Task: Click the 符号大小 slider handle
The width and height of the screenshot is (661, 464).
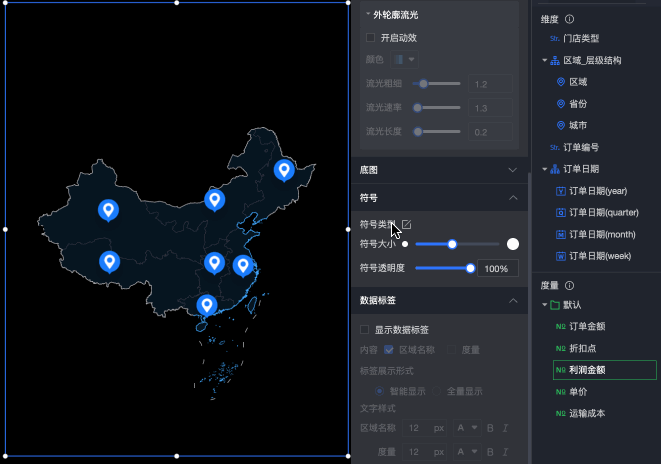Action: [452, 244]
